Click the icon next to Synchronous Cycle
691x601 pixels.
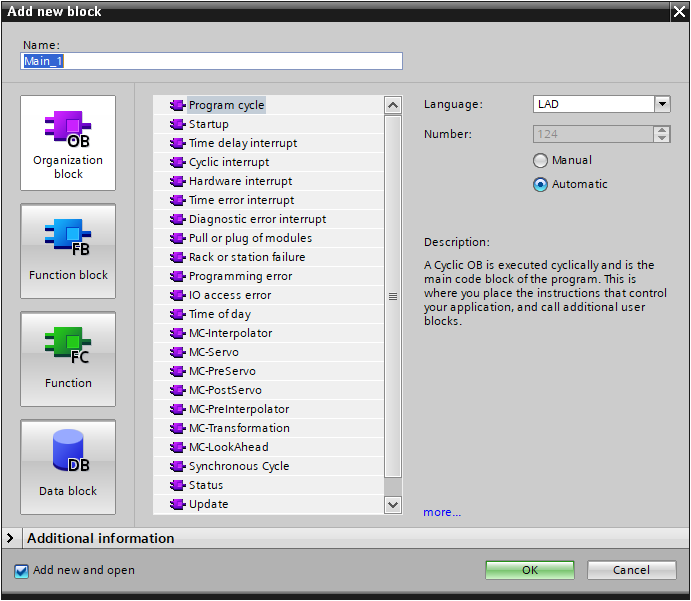tap(177, 466)
